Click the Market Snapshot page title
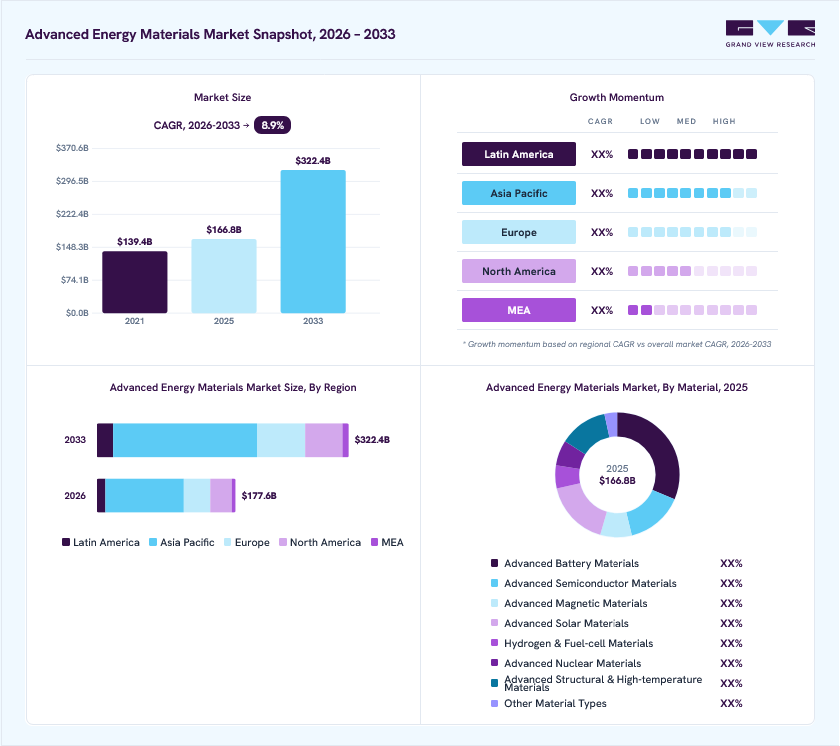 [210, 34]
